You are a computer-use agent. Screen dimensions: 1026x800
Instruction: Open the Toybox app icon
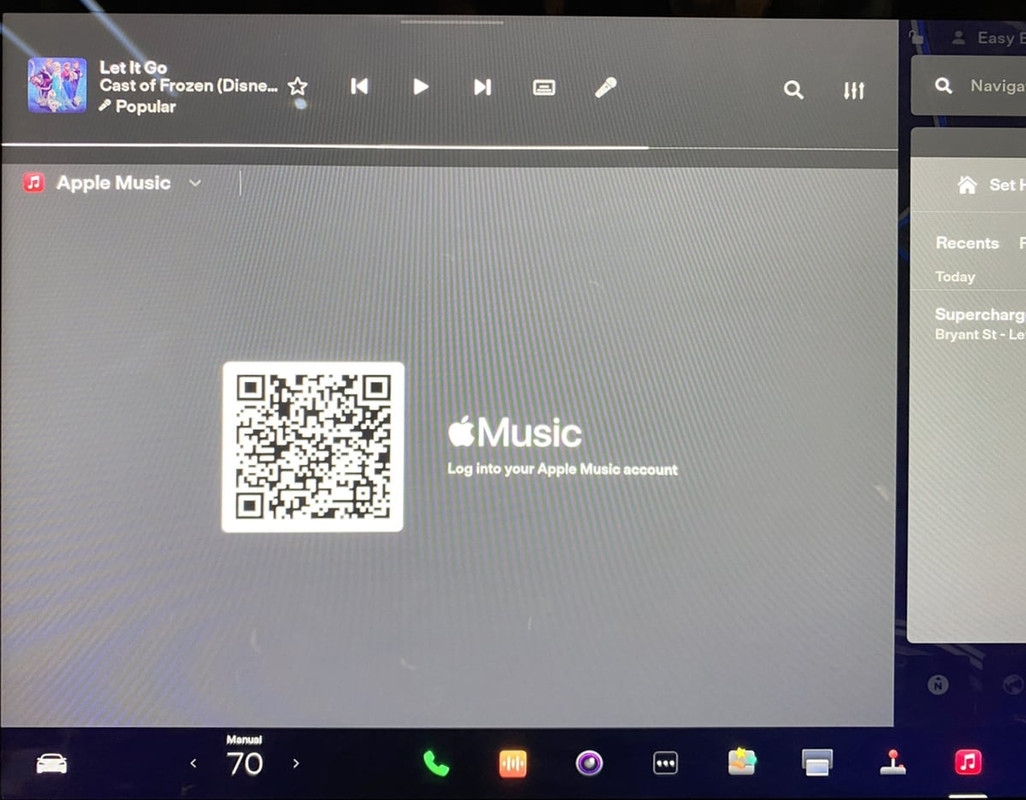[x=742, y=761]
